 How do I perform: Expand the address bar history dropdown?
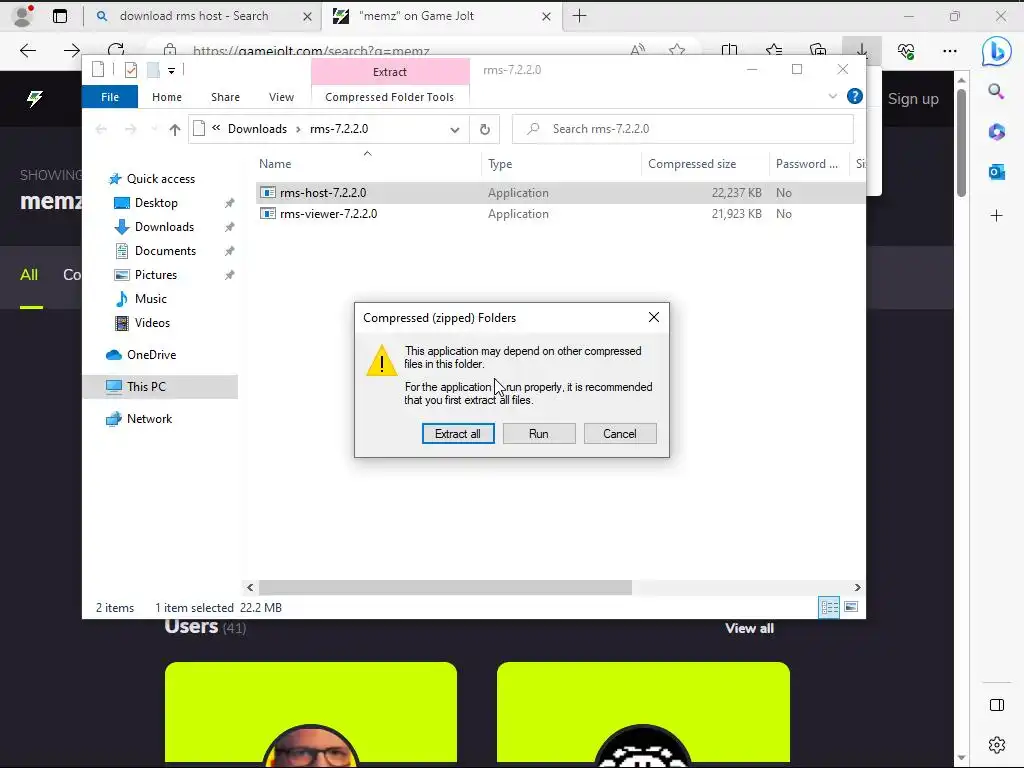click(455, 129)
